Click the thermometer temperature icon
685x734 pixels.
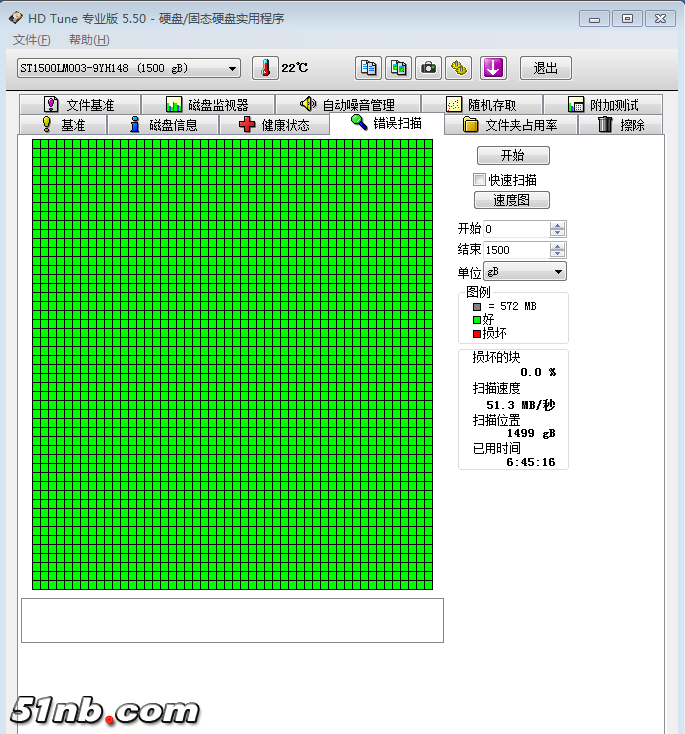(266, 68)
